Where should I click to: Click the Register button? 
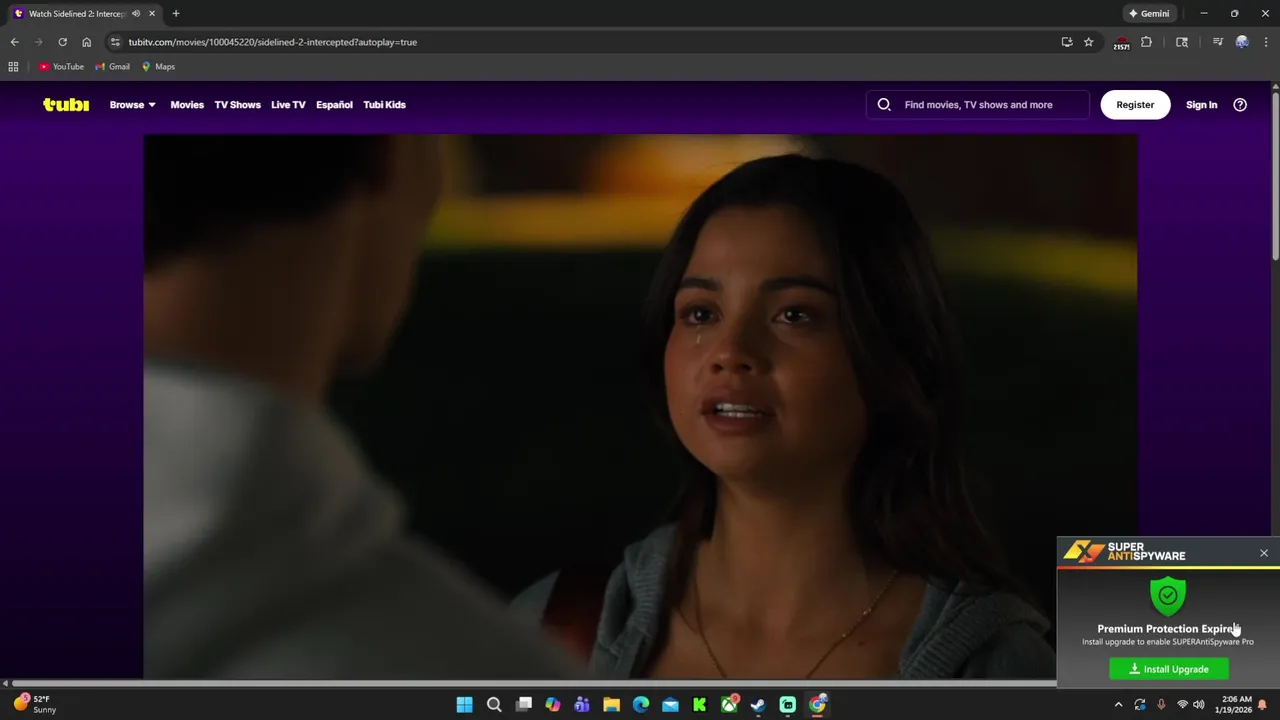click(x=1135, y=104)
